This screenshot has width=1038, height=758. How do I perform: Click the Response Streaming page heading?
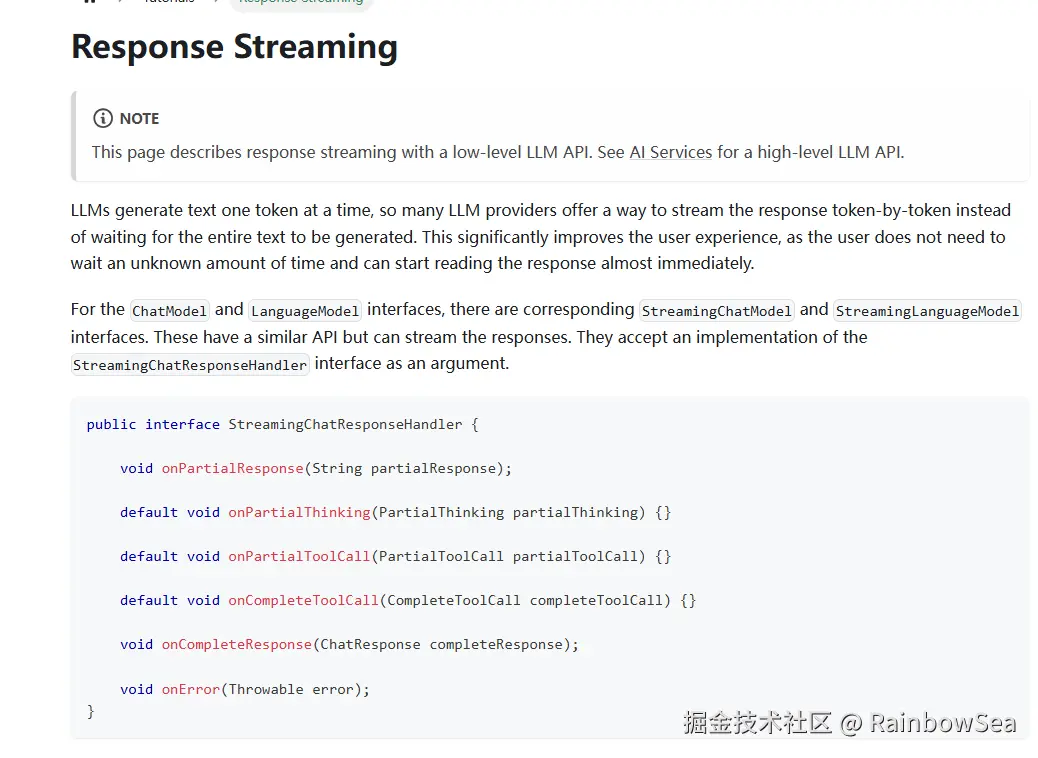(234, 47)
